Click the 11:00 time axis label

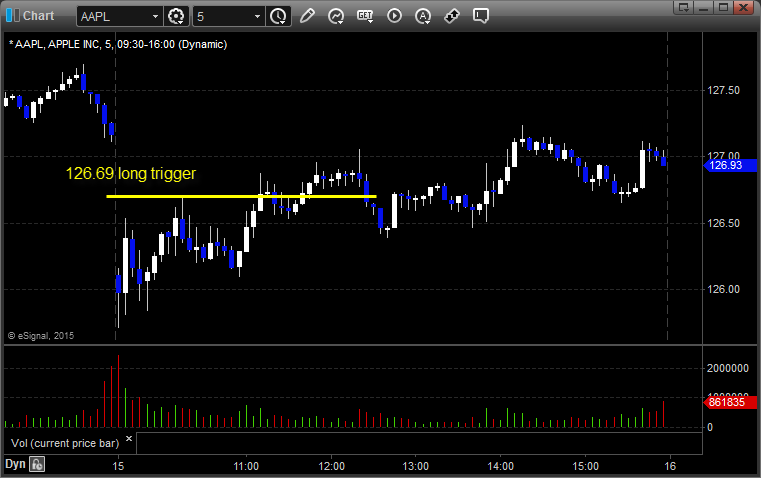246,466
